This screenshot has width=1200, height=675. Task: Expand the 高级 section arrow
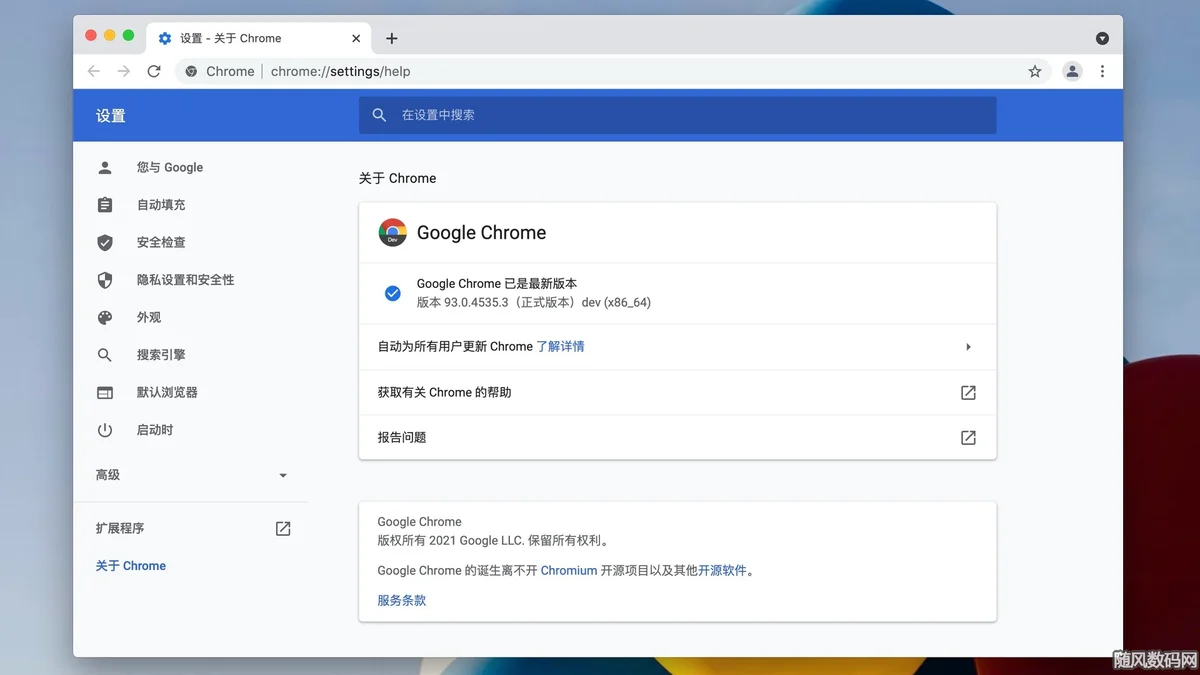pyautogui.click(x=283, y=475)
